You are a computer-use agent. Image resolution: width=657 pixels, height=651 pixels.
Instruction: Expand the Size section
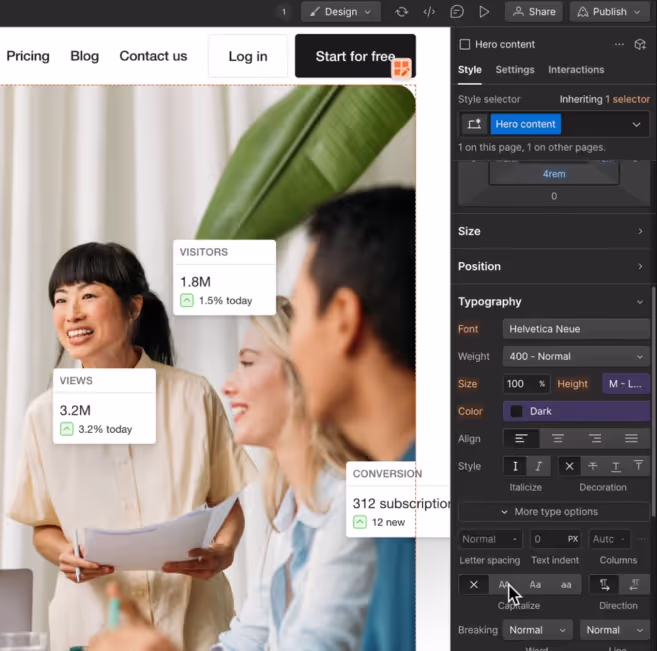[x=553, y=231]
